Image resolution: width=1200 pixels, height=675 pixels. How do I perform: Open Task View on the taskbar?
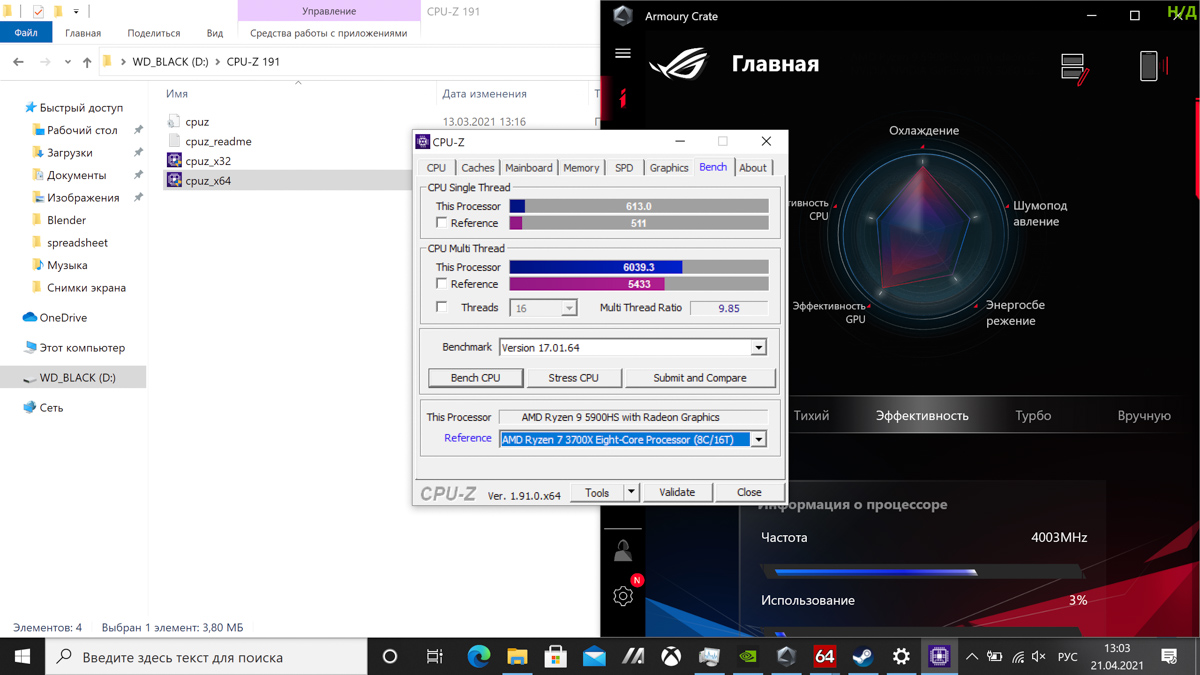point(434,657)
